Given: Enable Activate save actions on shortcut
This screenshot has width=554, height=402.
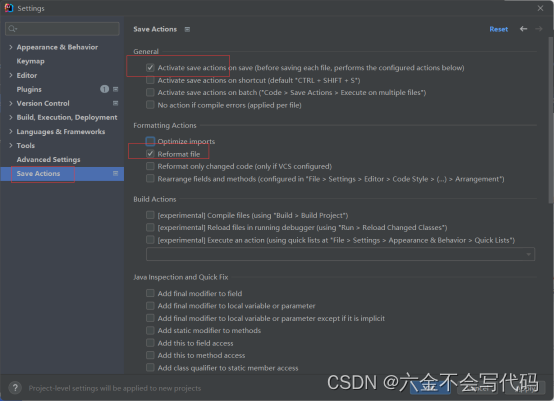Looking at the screenshot, I should 150,80.
